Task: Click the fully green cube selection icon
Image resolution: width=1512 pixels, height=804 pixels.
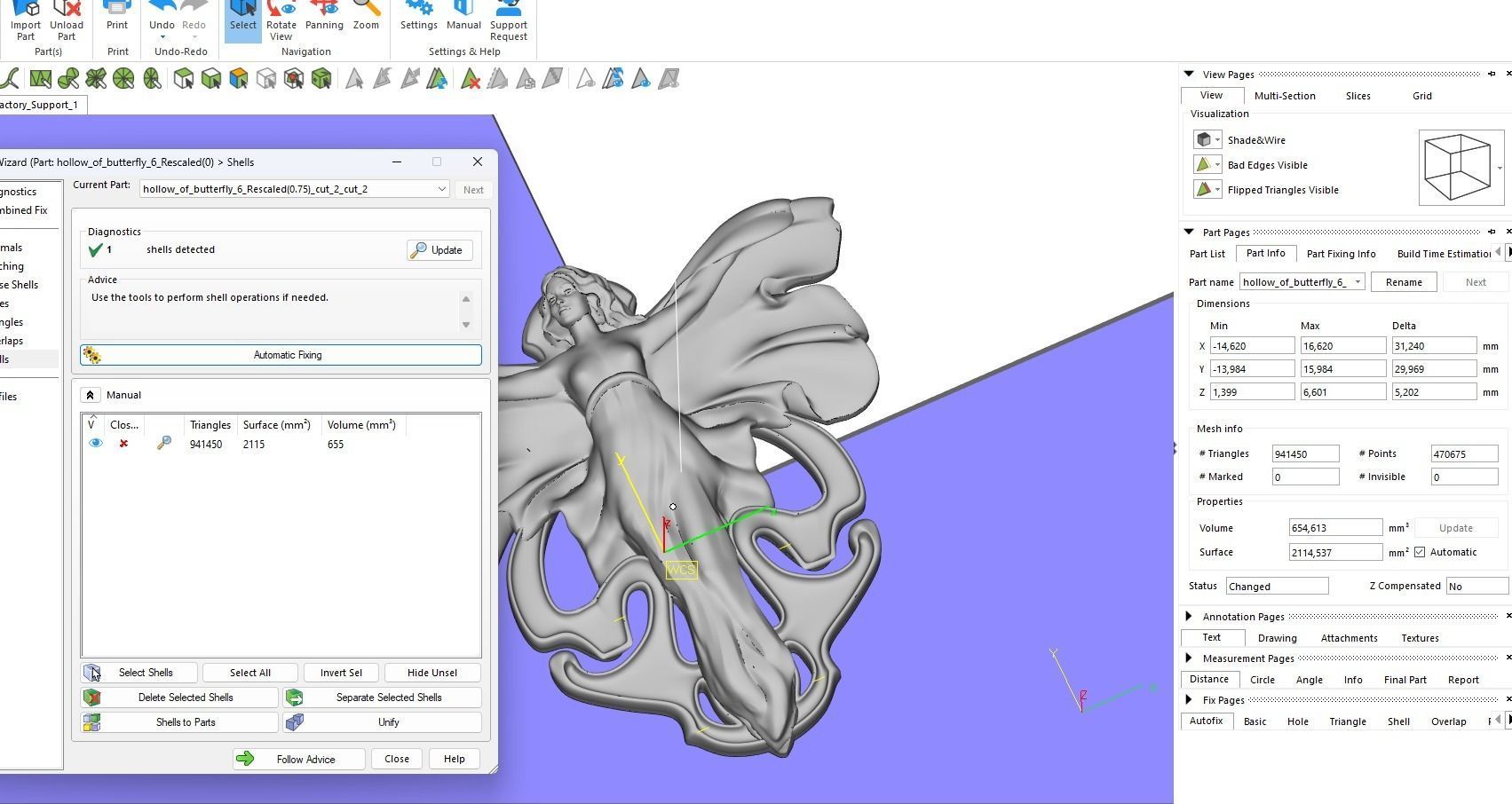Action: [321, 79]
